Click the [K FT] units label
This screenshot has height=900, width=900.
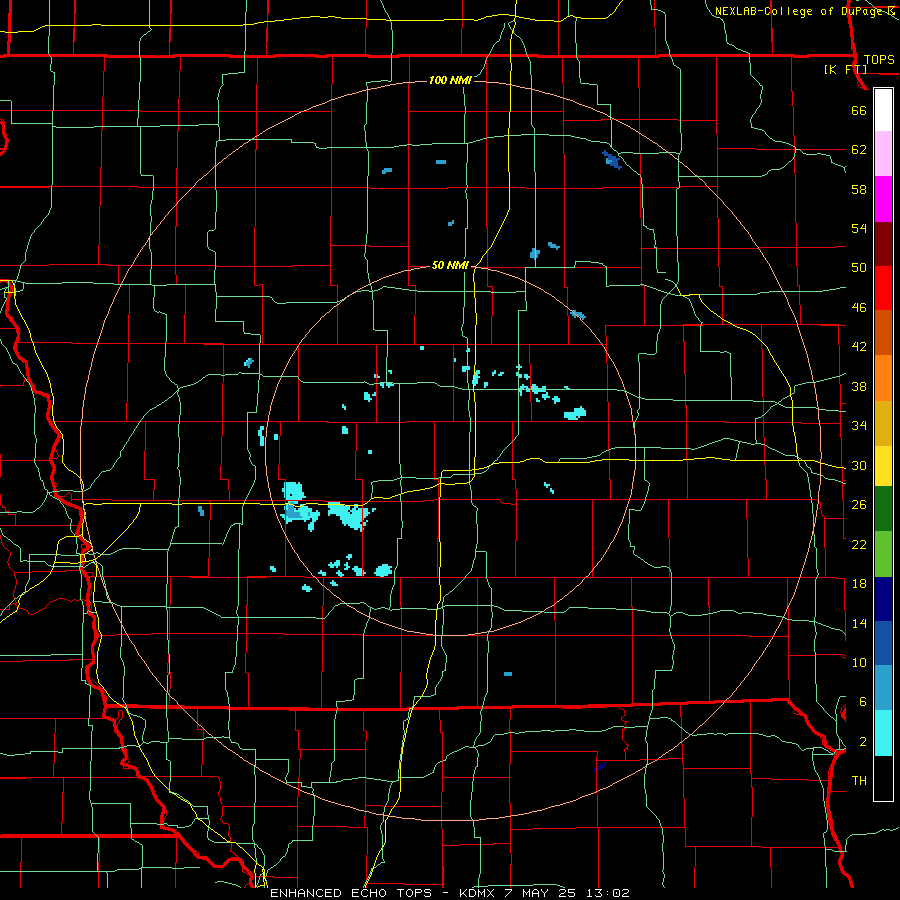point(845,69)
